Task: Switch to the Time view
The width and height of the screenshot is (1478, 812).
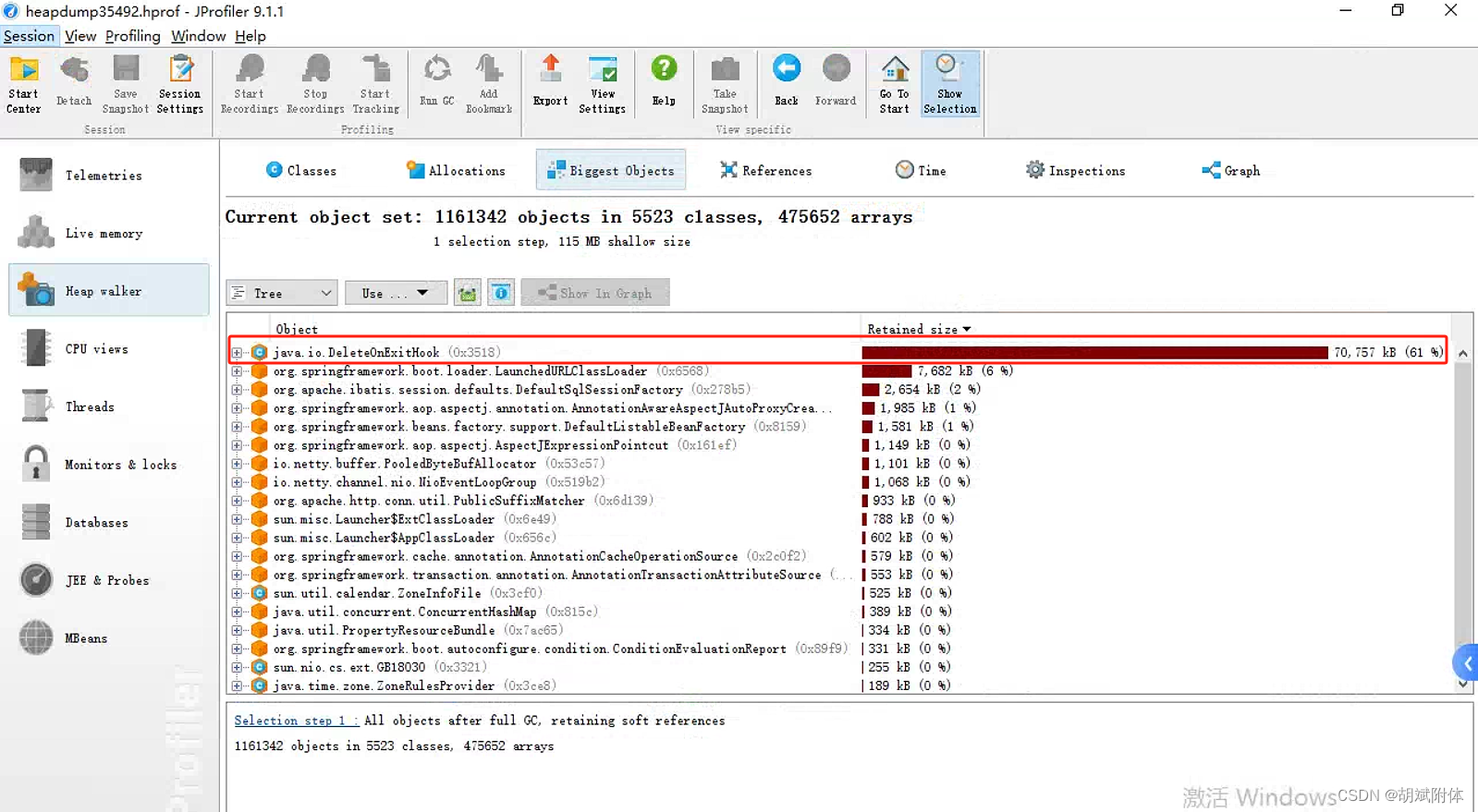Action: (x=921, y=170)
